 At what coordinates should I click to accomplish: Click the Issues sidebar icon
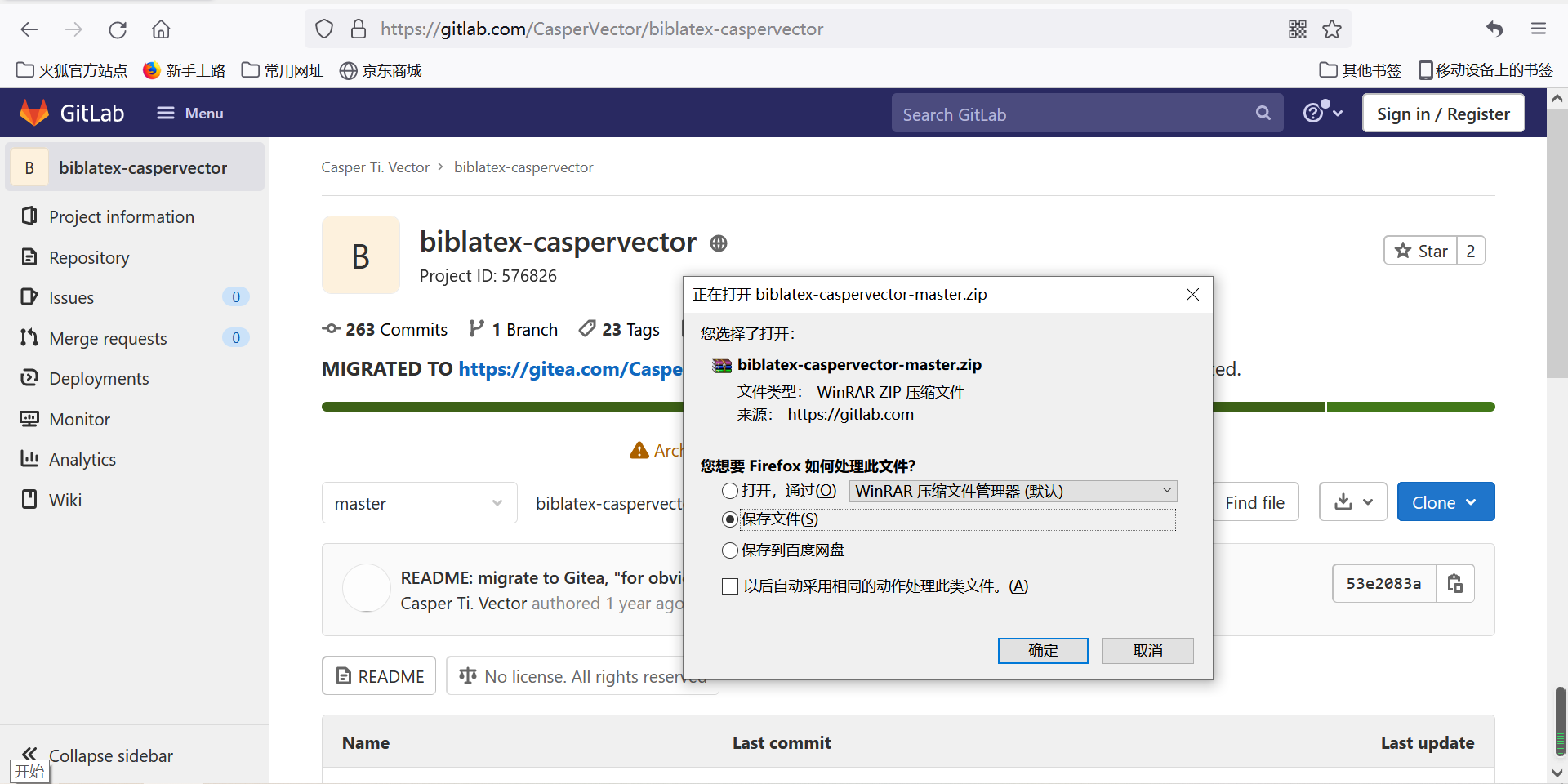pyautogui.click(x=29, y=296)
